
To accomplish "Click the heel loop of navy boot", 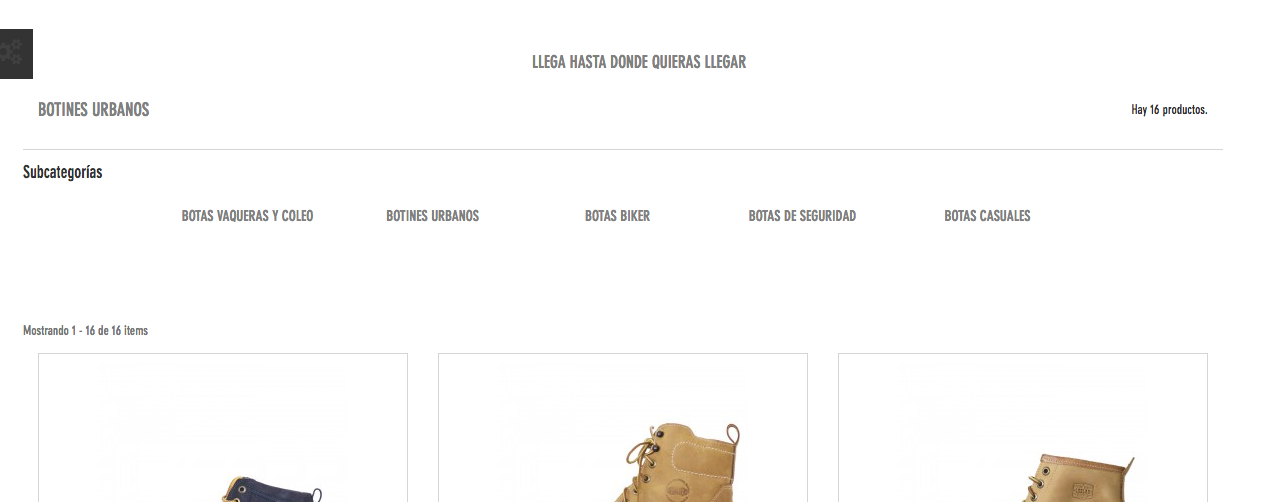I will pyautogui.click(x=316, y=494).
